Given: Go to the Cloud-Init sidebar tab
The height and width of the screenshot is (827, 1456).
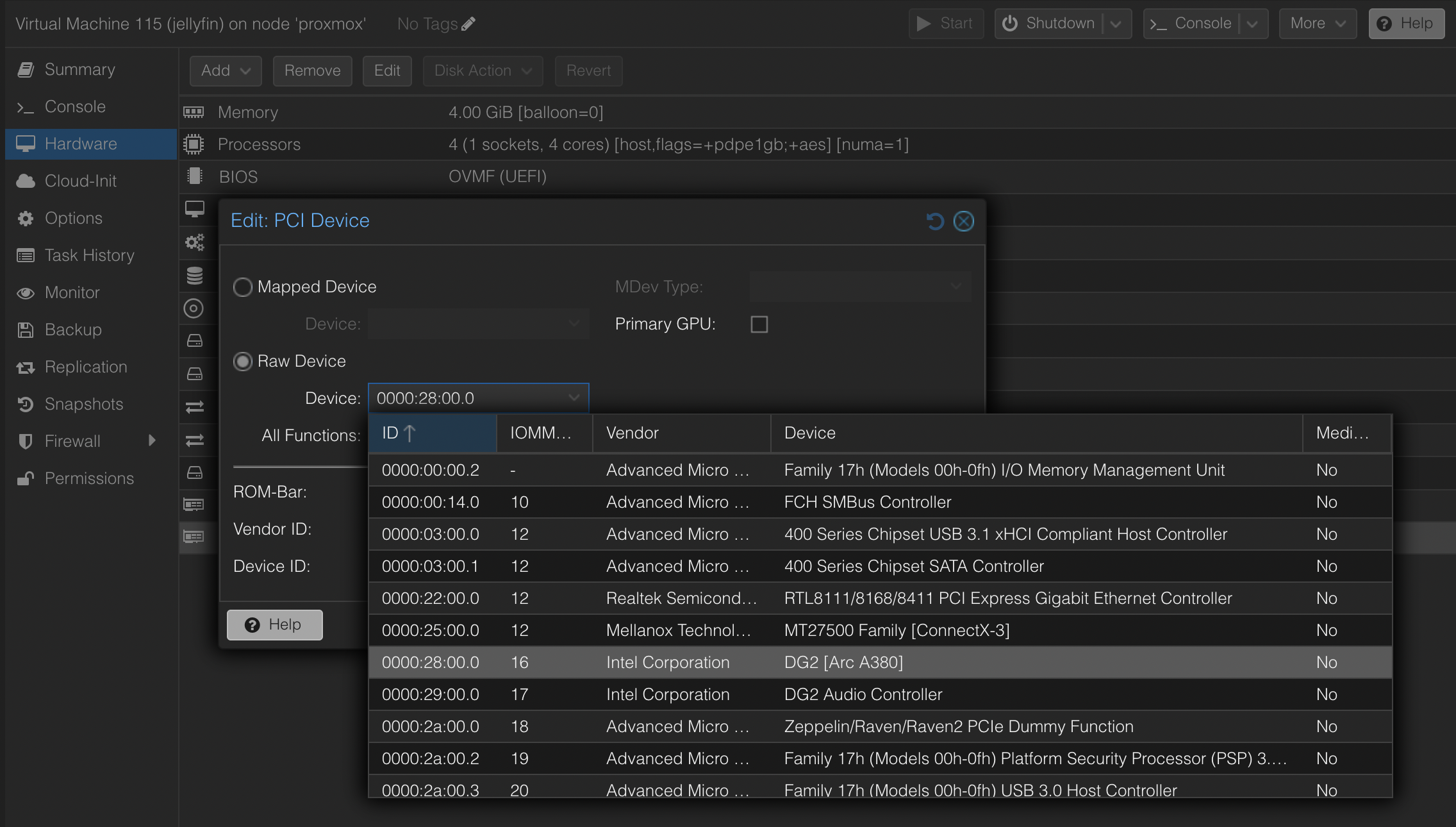Looking at the screenshot, I should [x=91, y=181].
